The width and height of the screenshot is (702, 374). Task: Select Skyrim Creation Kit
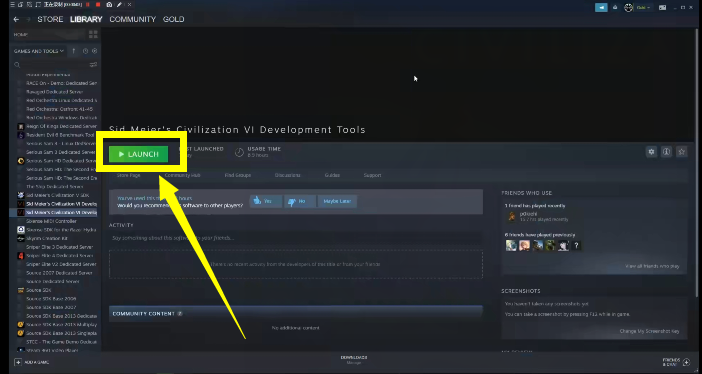click(x=47, y=238)
